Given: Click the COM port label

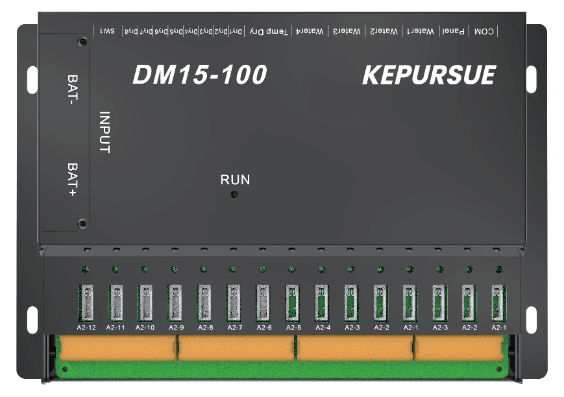Looking at the screenshot, I should point(483,32).
